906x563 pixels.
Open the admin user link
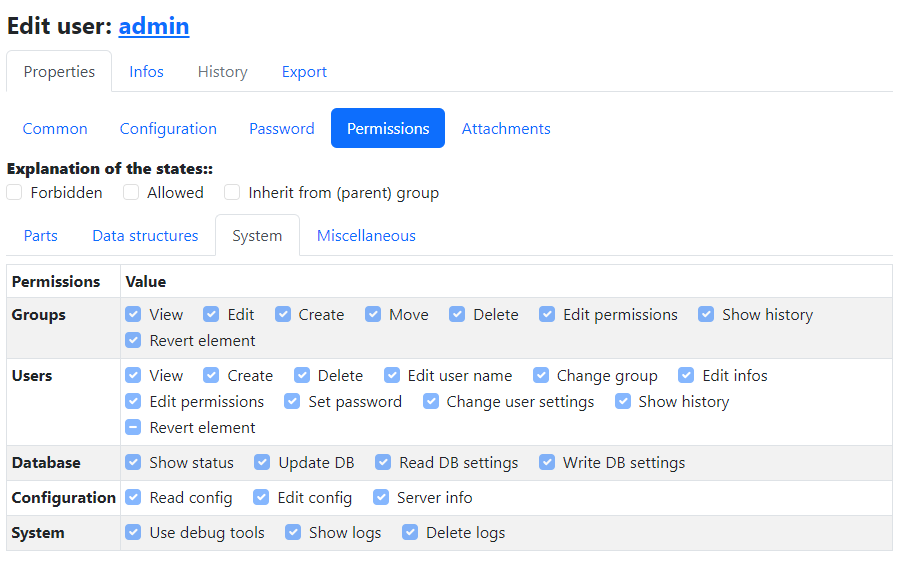153,26
